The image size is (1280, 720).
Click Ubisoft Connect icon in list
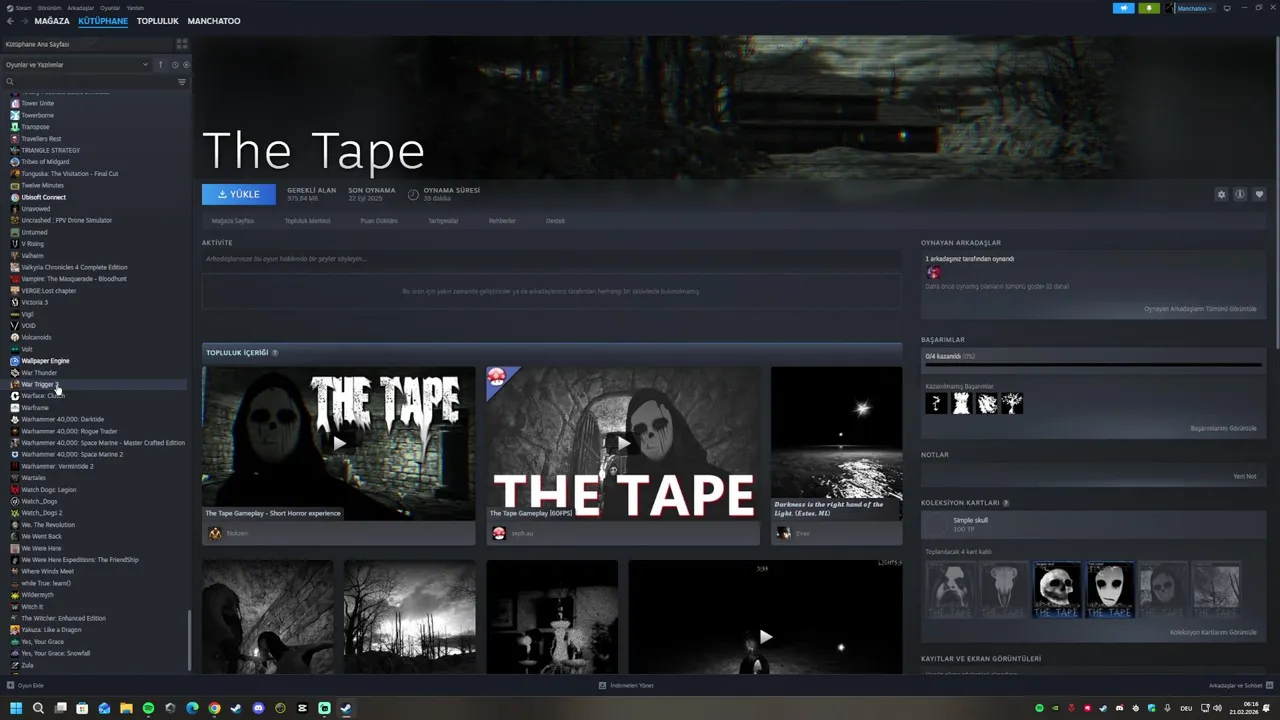tap(14, 197)
